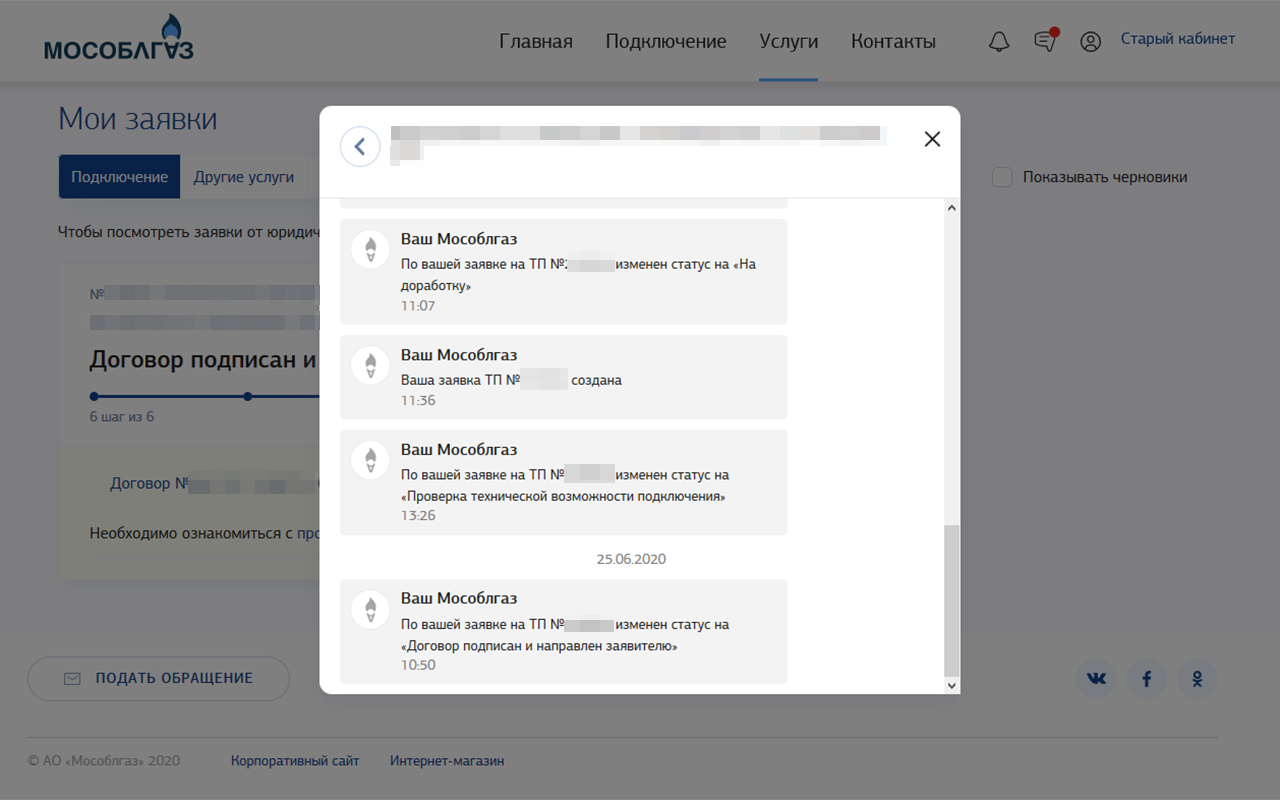Open the VK social link
The height and width of the screenshot is (800, 1280).
click(x=1096, y=679)
